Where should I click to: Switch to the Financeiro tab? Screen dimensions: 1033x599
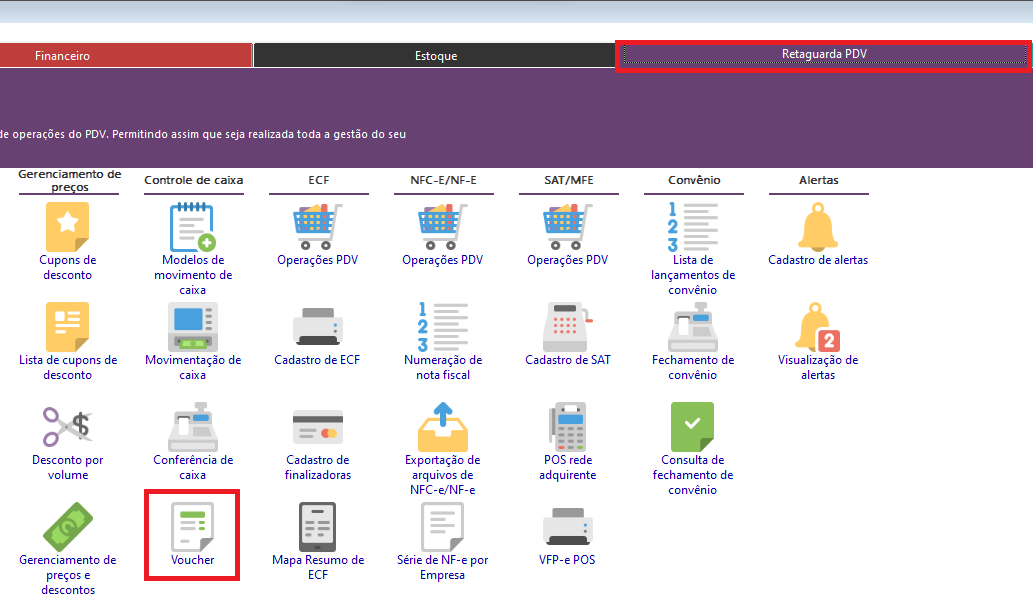click(x=62, y=56)
